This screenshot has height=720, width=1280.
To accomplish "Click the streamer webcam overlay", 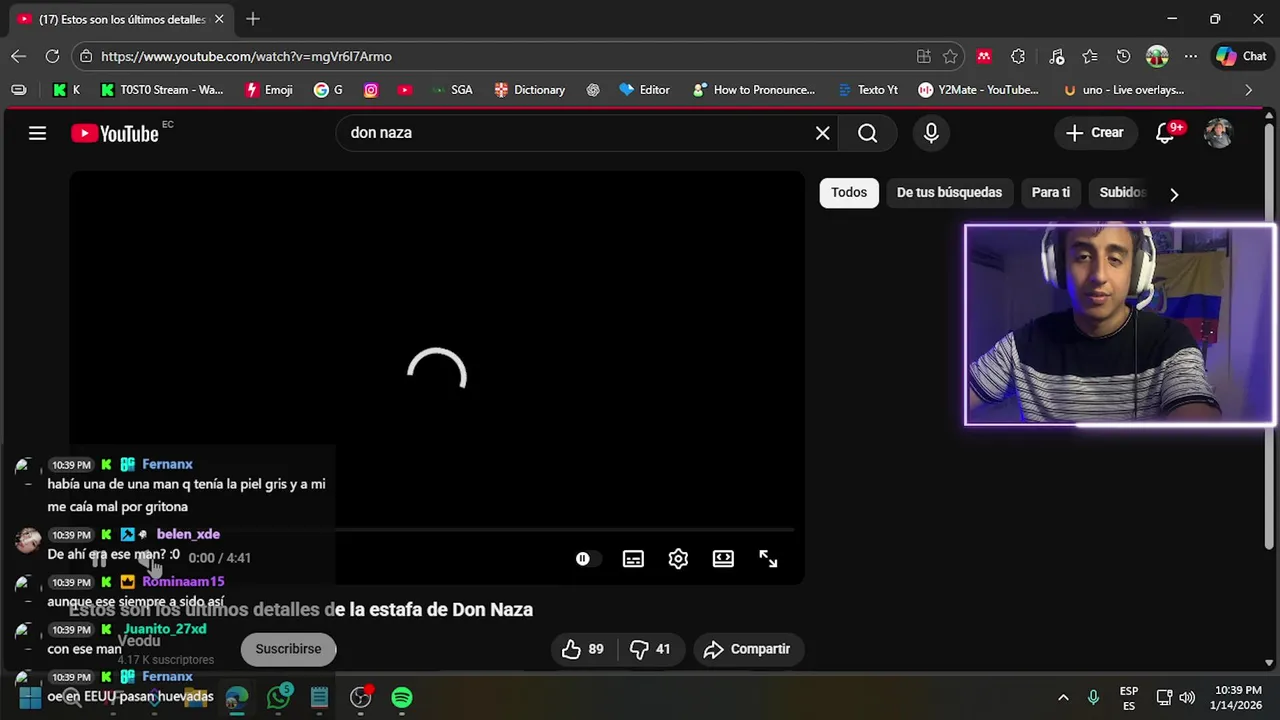I will 1120,325.
